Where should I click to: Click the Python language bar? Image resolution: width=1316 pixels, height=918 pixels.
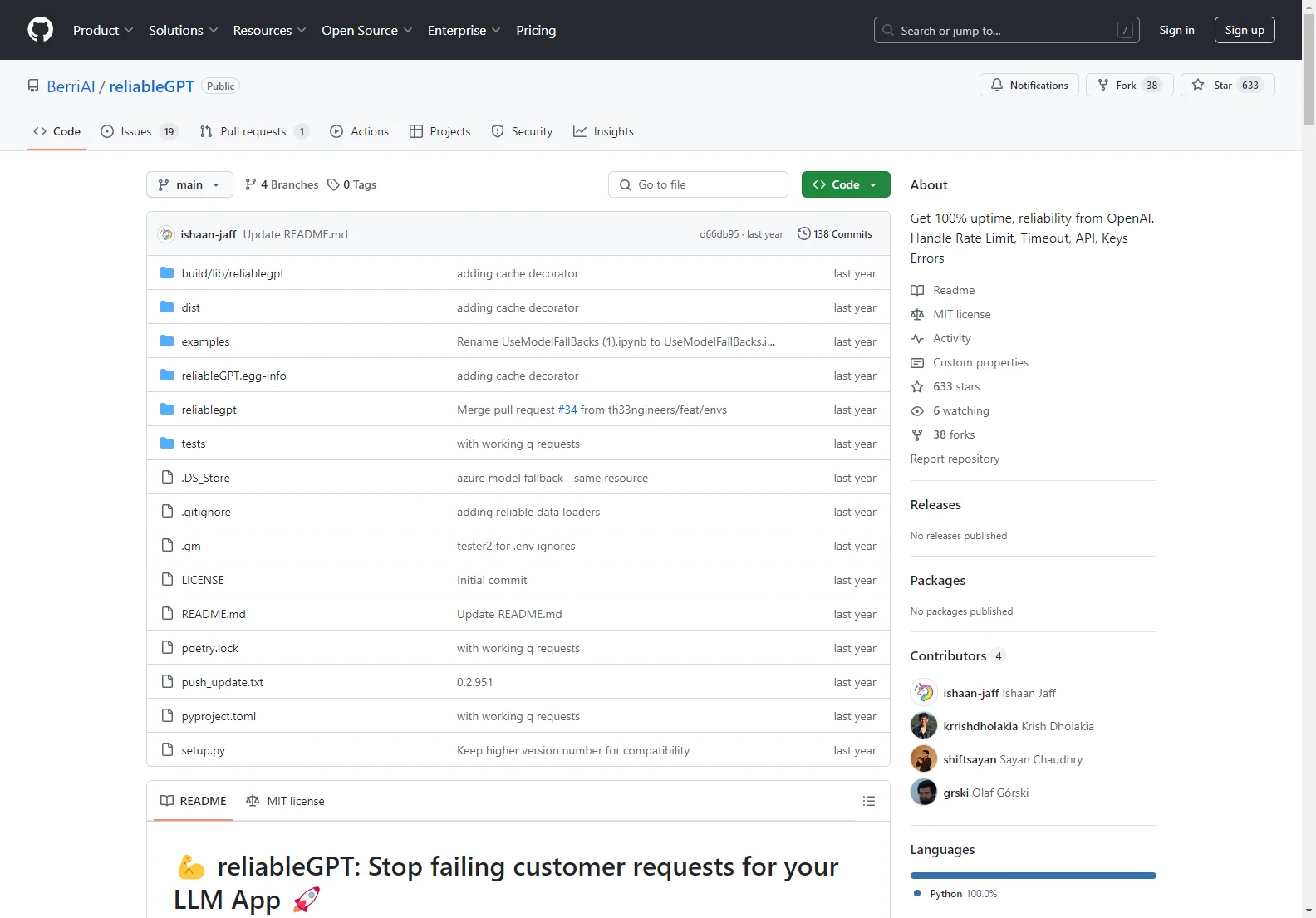coord(1033,876)
